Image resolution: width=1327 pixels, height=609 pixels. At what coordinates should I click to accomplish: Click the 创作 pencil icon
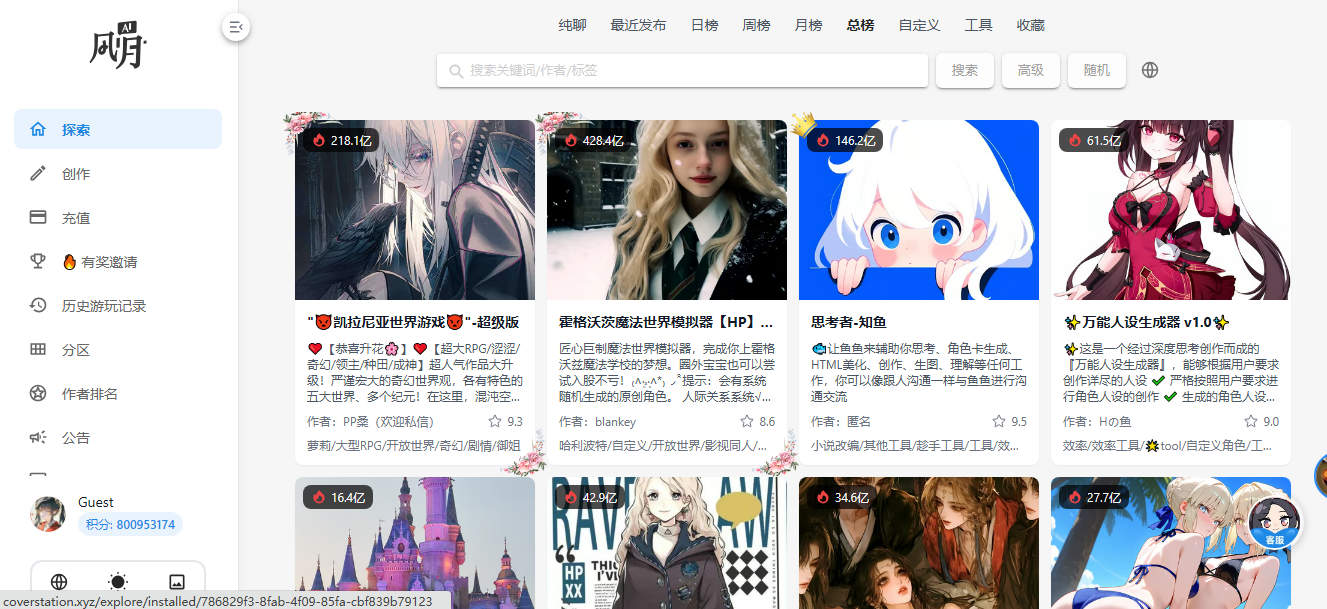tap(38, 173)
